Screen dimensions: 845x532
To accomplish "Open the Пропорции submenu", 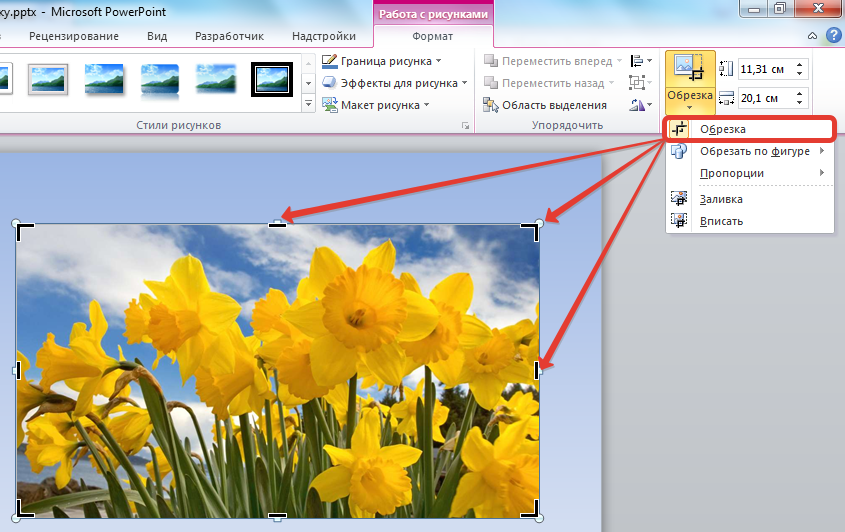I will coord(750,173).
